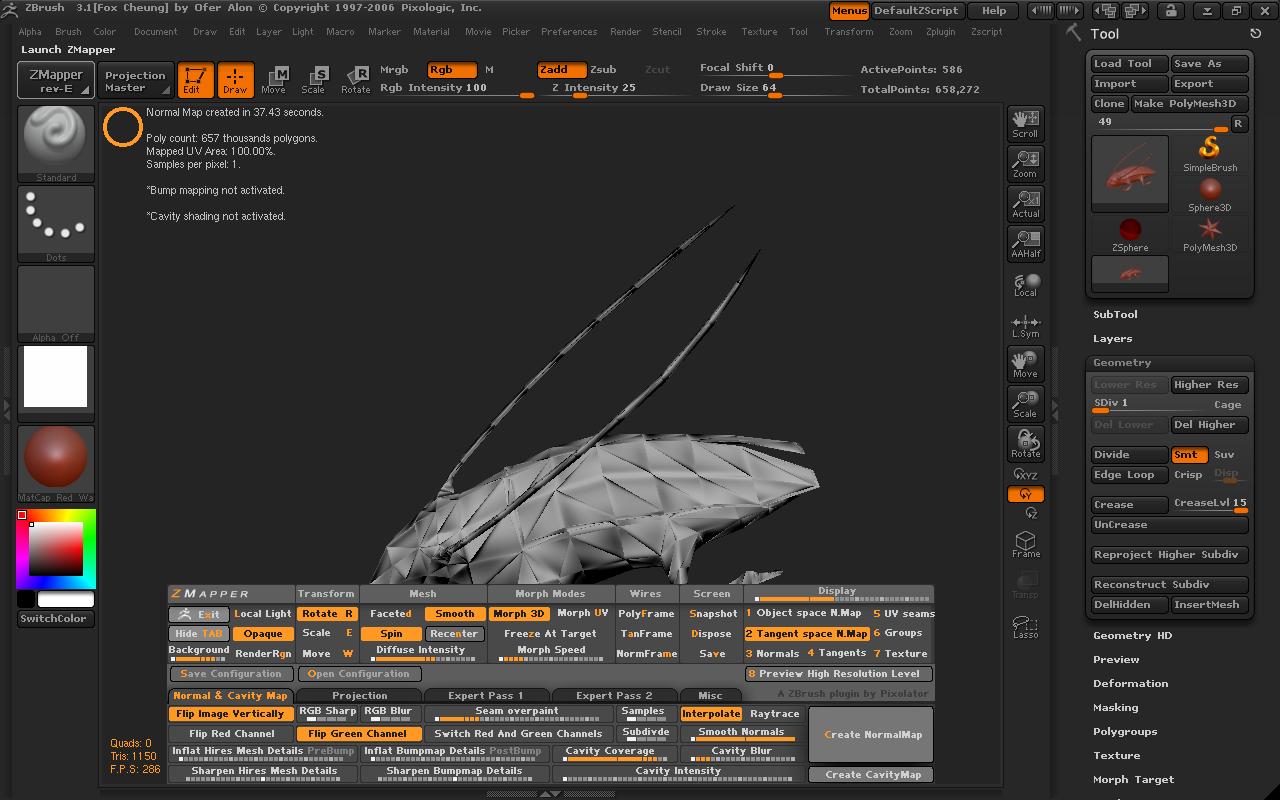
Task: Select the Edit mode icon
Action: 195,80
